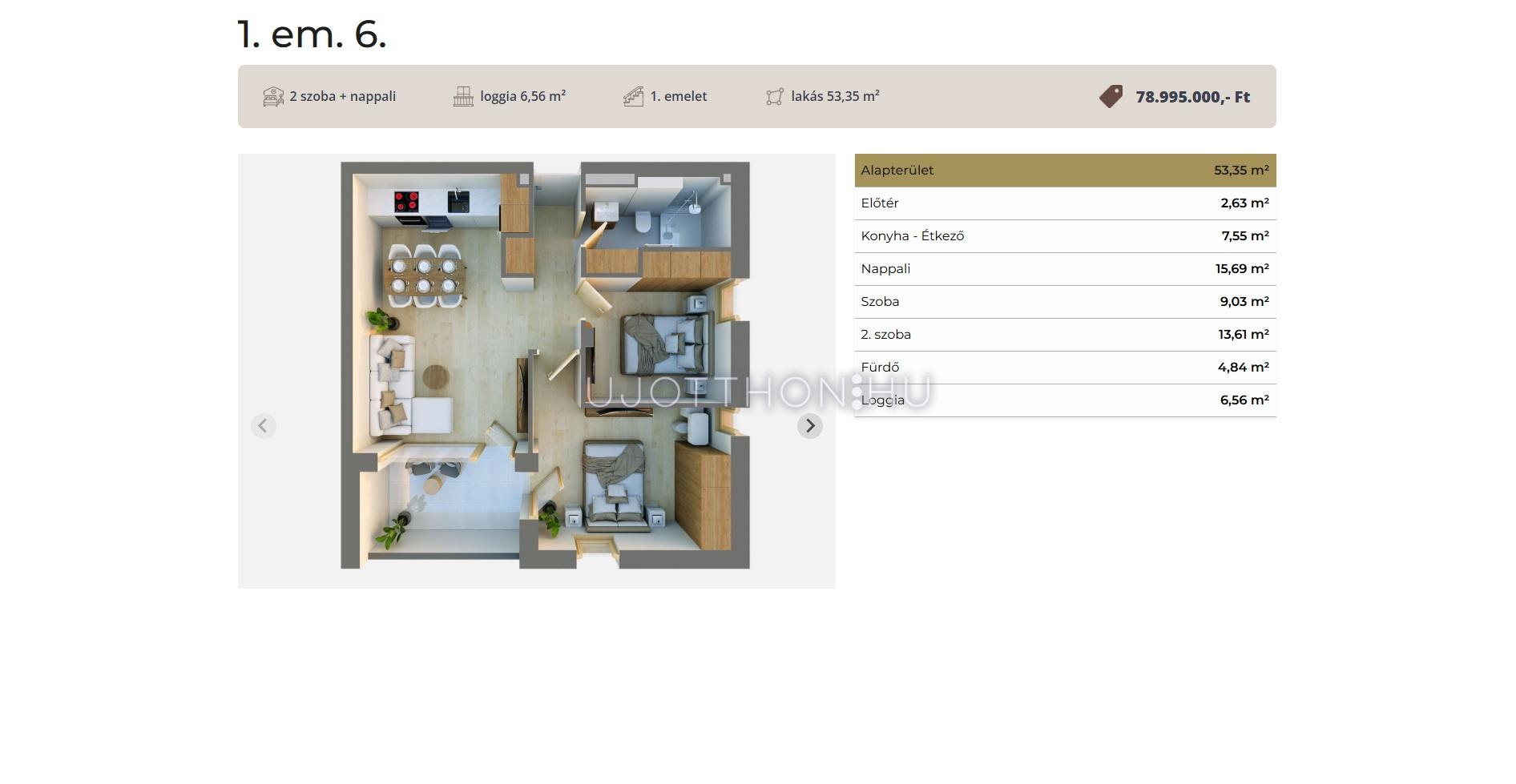Show the next floor plan image
This screenshot has height=784, width=1516.
point(809,426)
